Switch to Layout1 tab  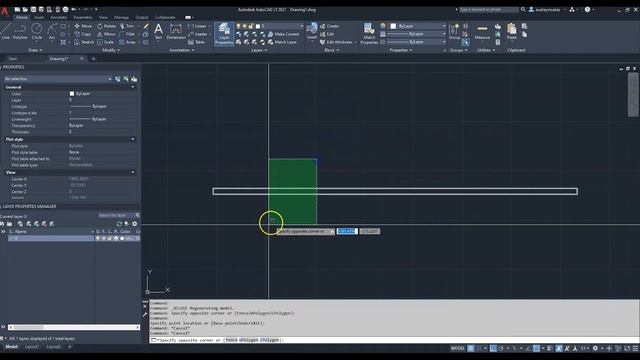click(32, 347)
